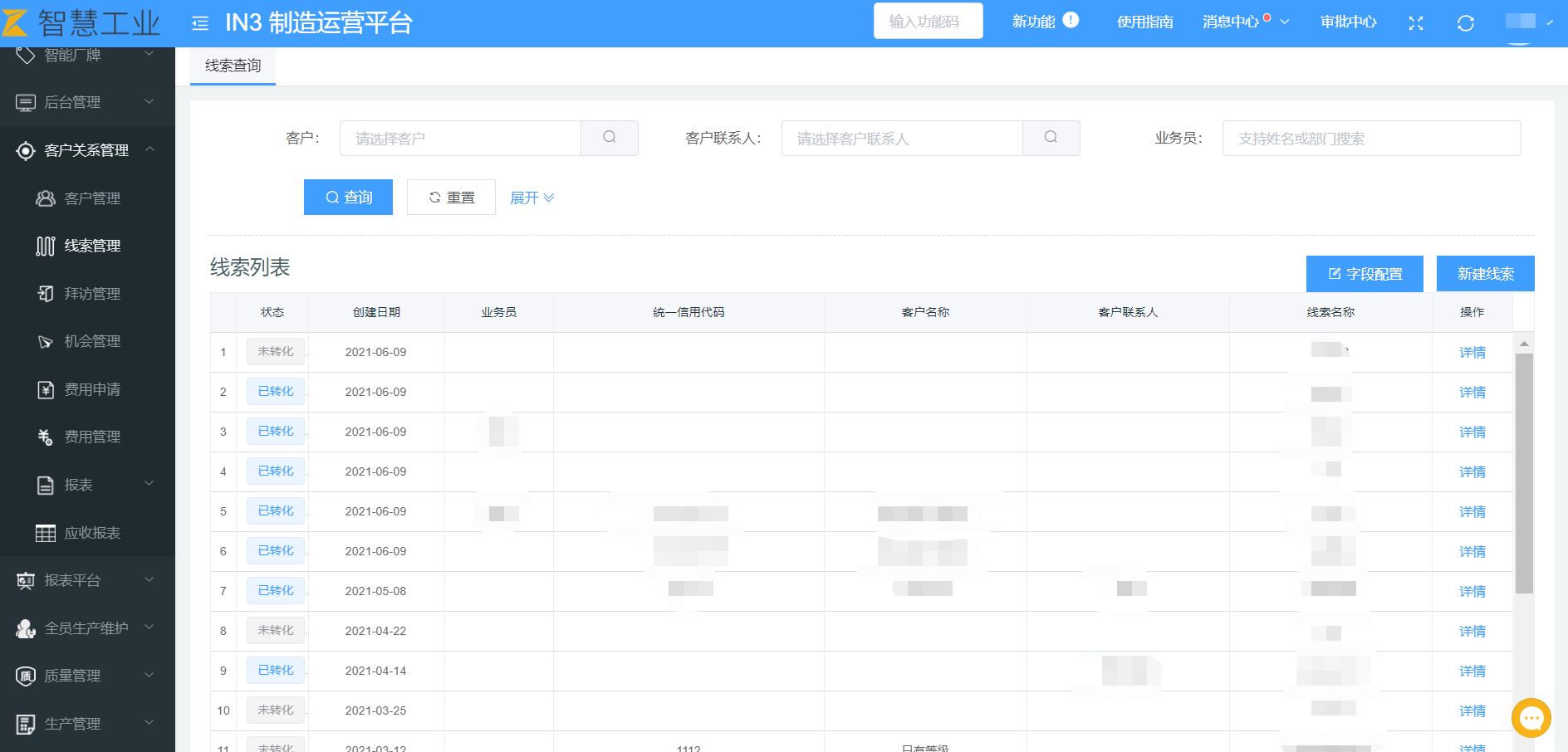Image resolution: width=1568 pixels, height=752 pixels.
Task: Click the fullscreen toggle icon in header
Action: point(1416,23)
